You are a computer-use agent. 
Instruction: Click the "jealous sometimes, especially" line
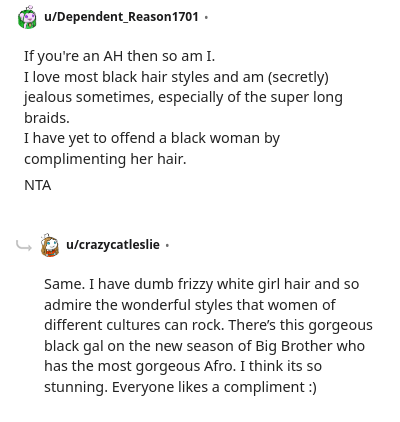[x=183, y=98]
